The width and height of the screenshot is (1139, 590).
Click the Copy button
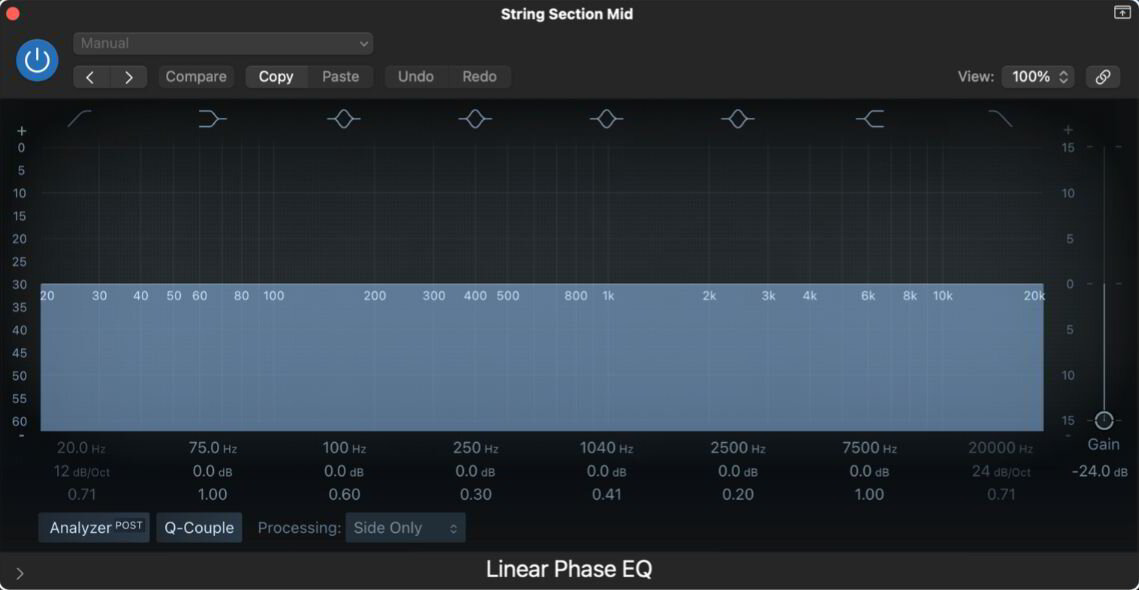tap(277, 77)
